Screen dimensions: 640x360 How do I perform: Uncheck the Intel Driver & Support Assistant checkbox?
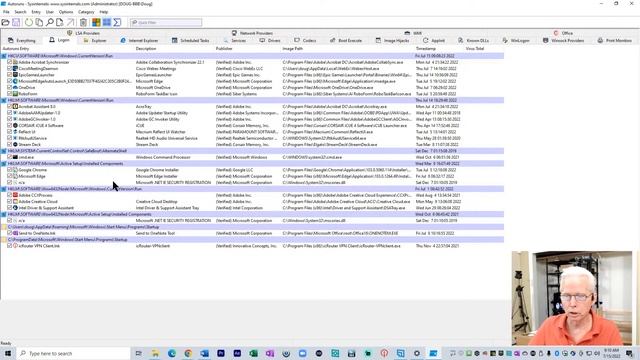(9, 208)
